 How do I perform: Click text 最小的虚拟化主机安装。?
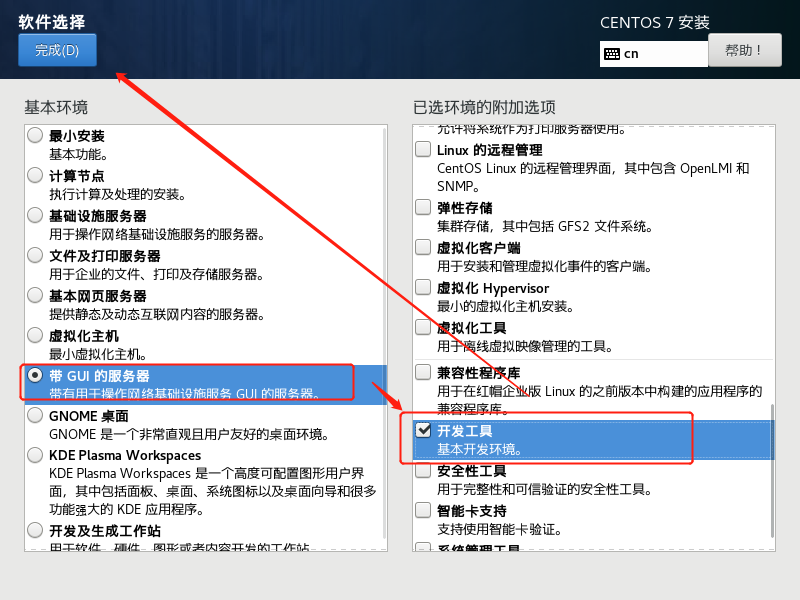(506, 306)
